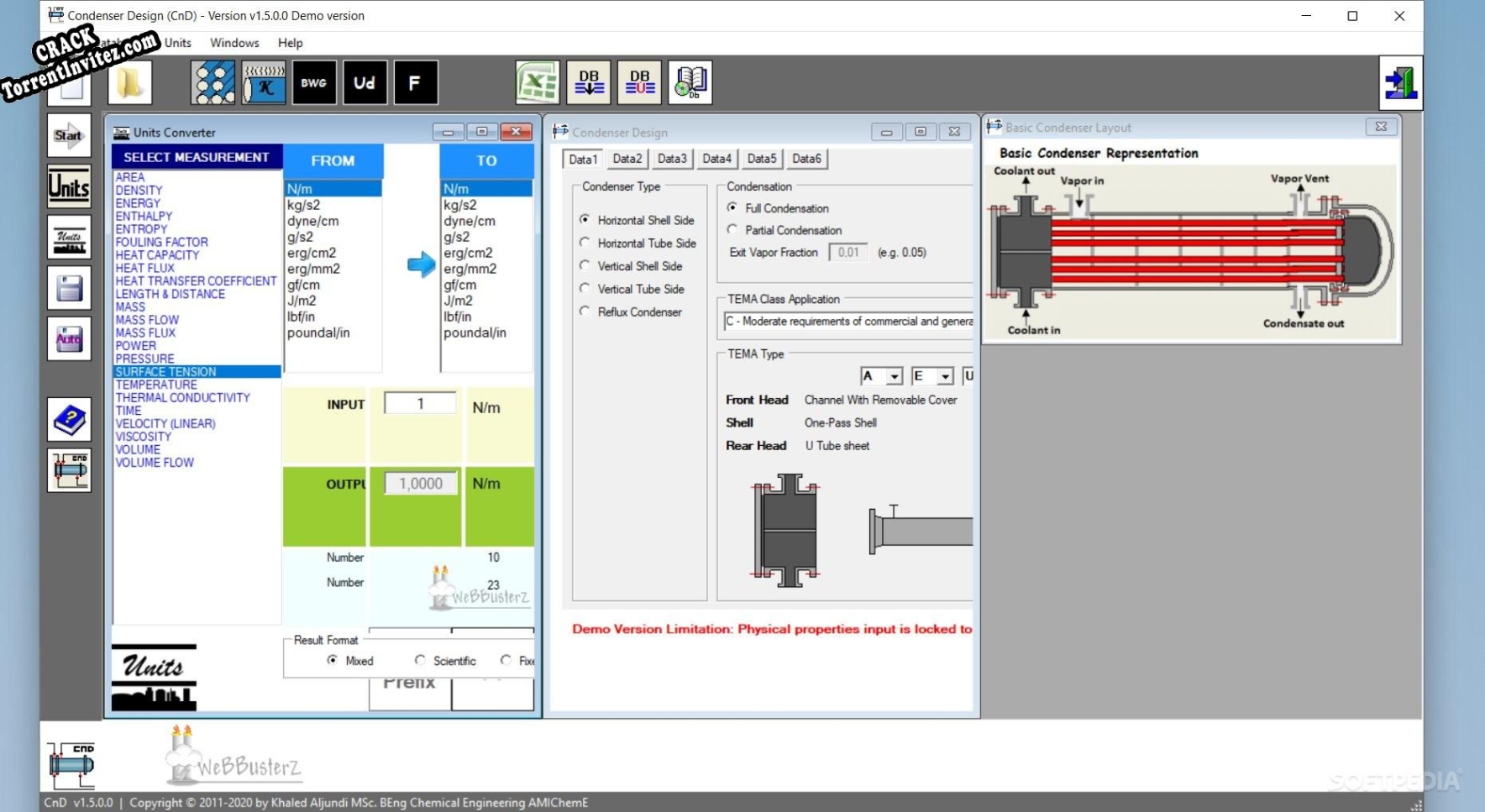The width and height of the screenshot is (1485, 812).
Task: Select Vertical Tube Side condenser type
Action: tap(585, 288)
